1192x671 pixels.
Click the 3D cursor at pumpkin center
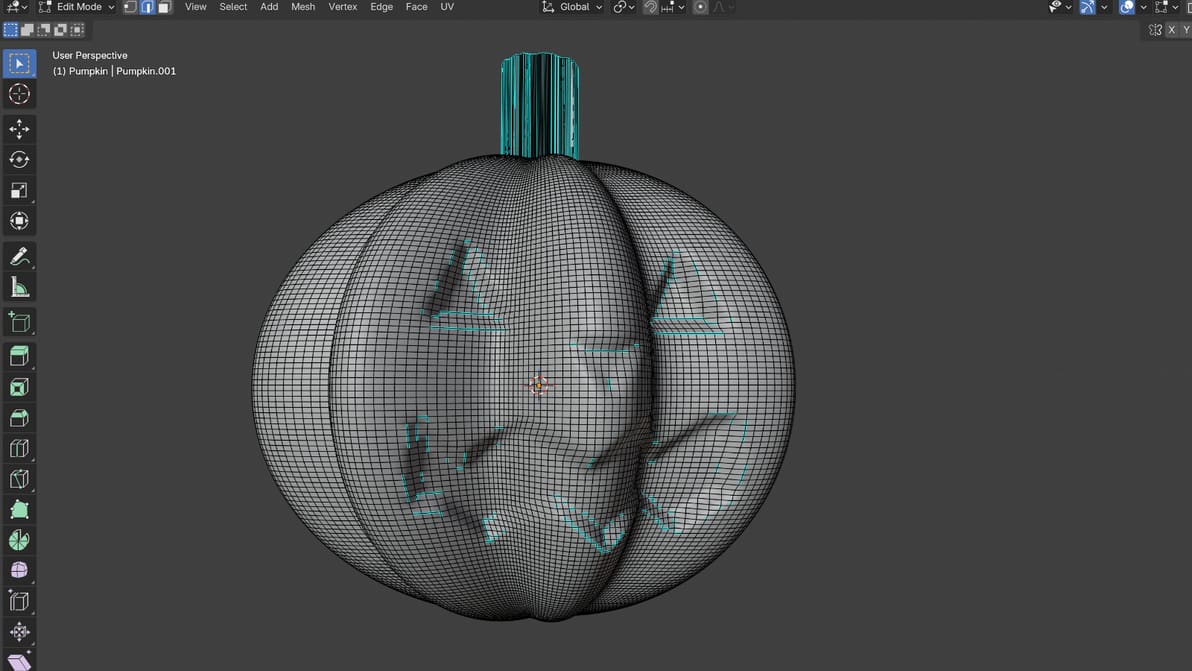(x=538, y=385)
